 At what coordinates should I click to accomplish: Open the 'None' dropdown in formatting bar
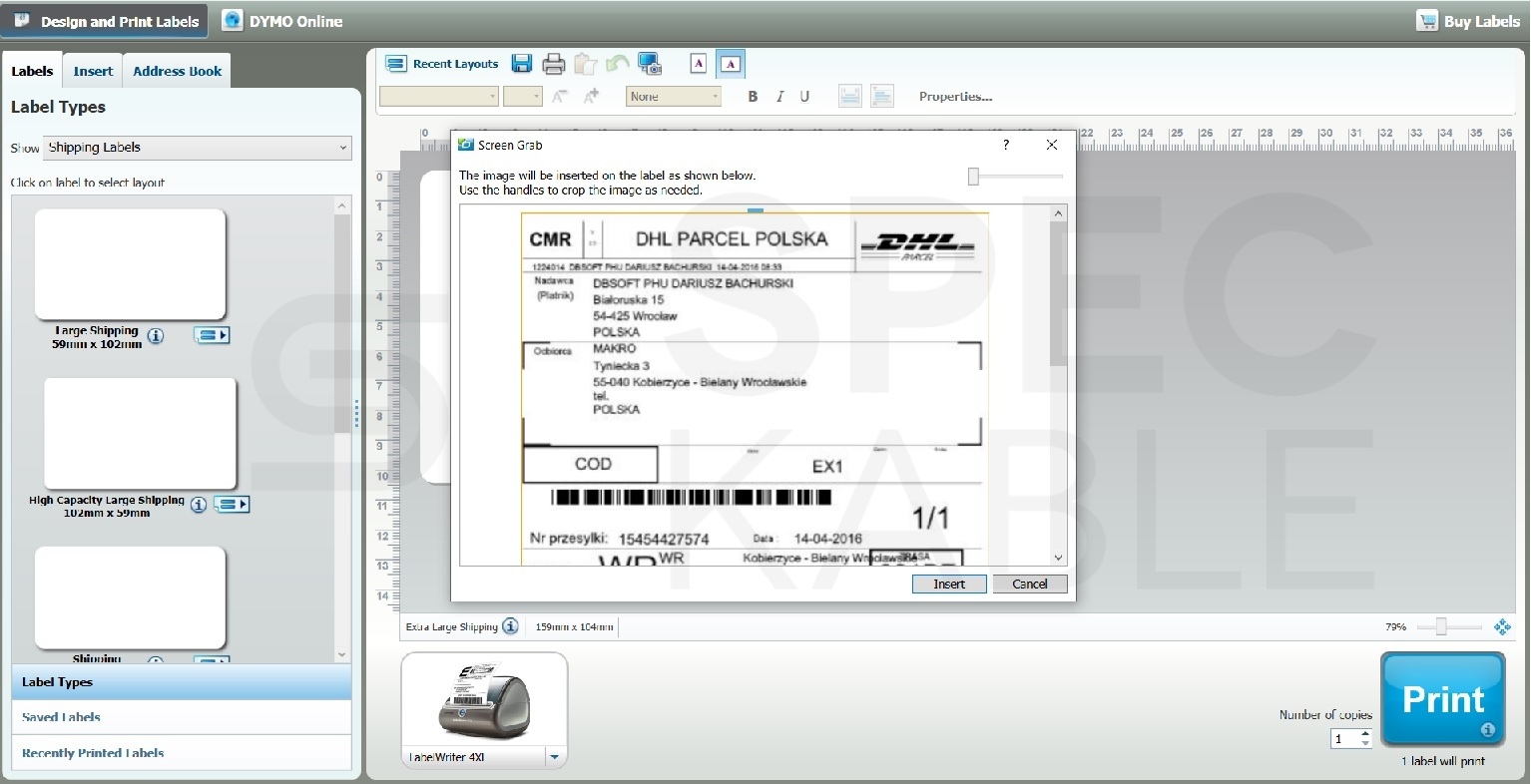pos(674,96)
